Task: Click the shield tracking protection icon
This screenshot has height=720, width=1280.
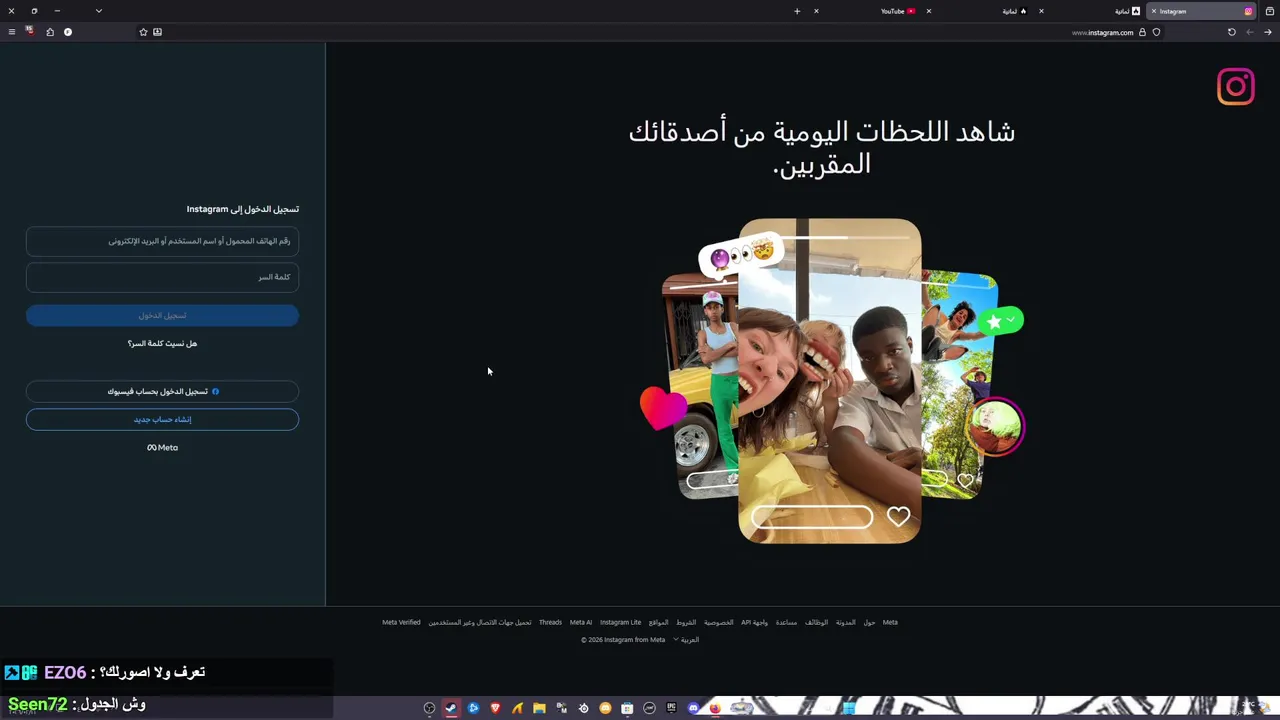Action: pyautogui.click(x=1156, y=32)
